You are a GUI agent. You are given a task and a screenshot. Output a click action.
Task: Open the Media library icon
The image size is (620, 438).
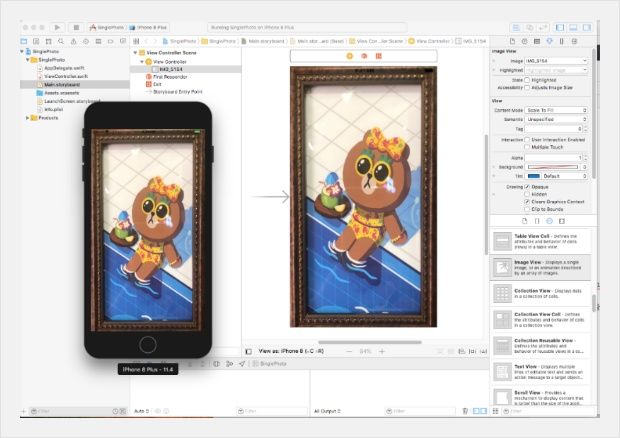coord(562,221)
